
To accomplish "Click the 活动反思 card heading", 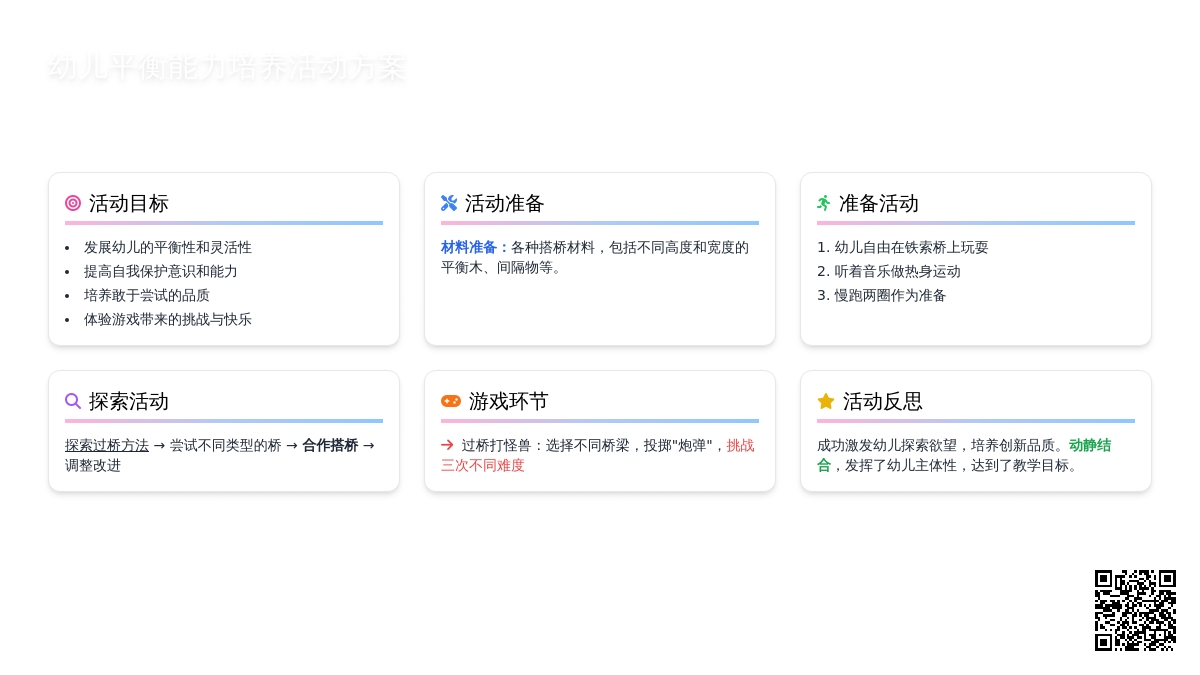I will [883, 401].
